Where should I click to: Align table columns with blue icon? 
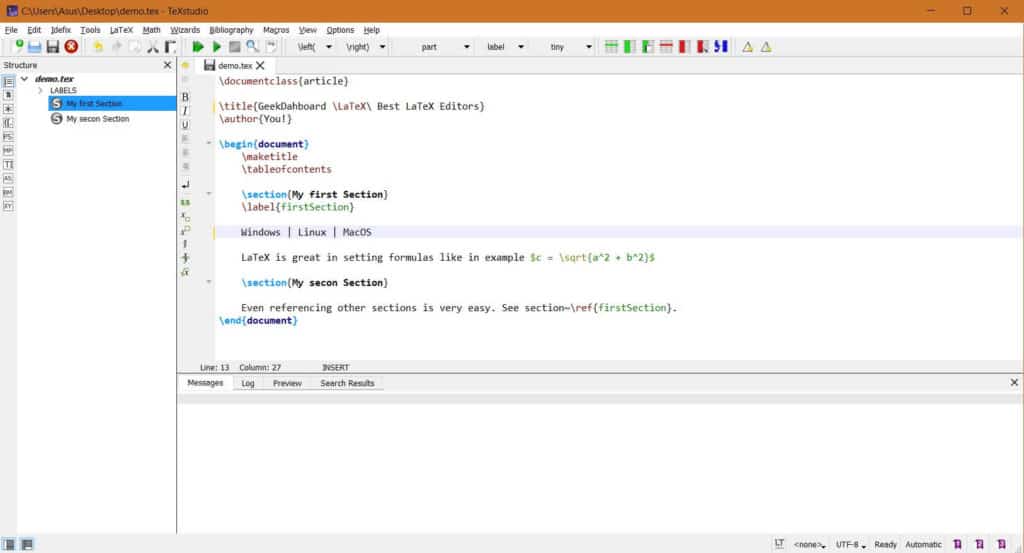[x=721, y=47]
